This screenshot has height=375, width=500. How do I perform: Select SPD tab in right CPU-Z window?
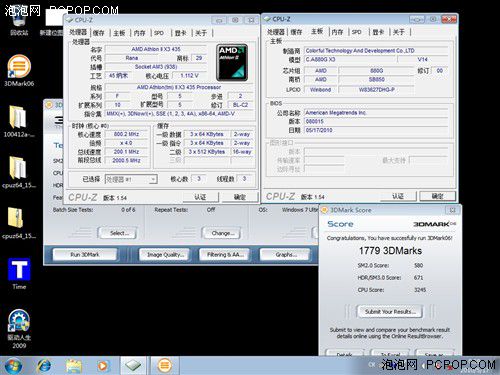(x=357, y=32)
